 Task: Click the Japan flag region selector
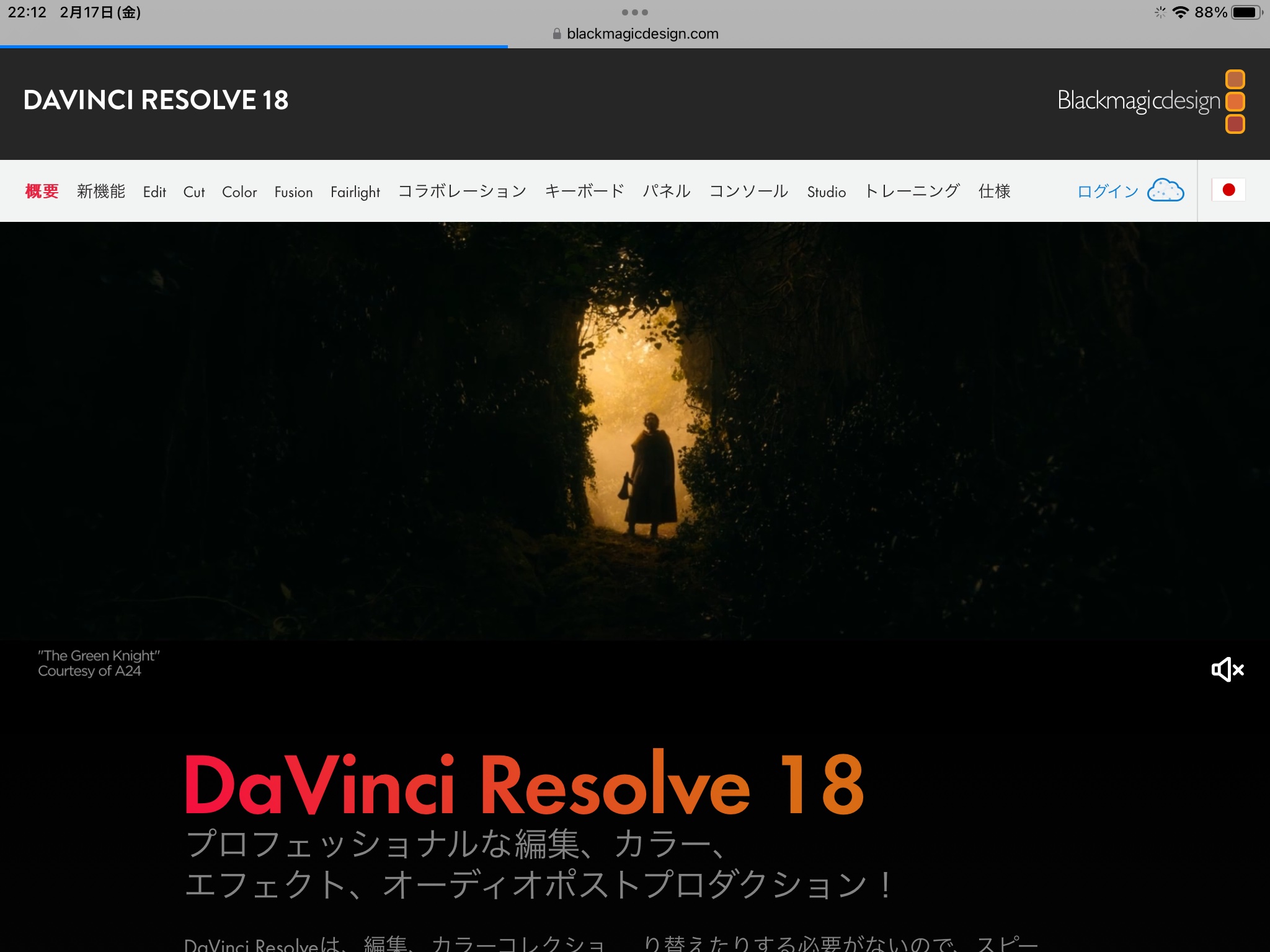click(1228, 190)
